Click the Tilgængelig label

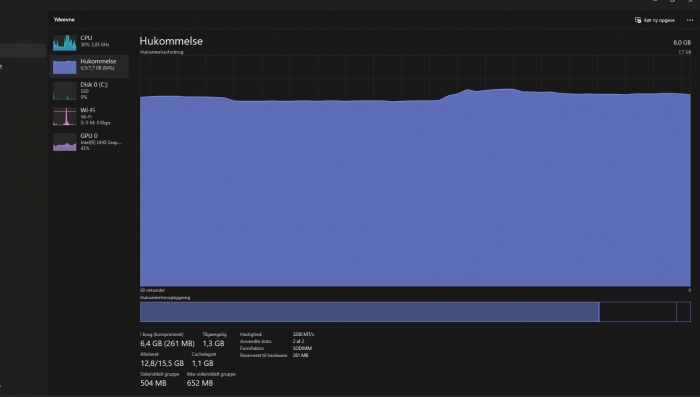click(x=214, y=334)
